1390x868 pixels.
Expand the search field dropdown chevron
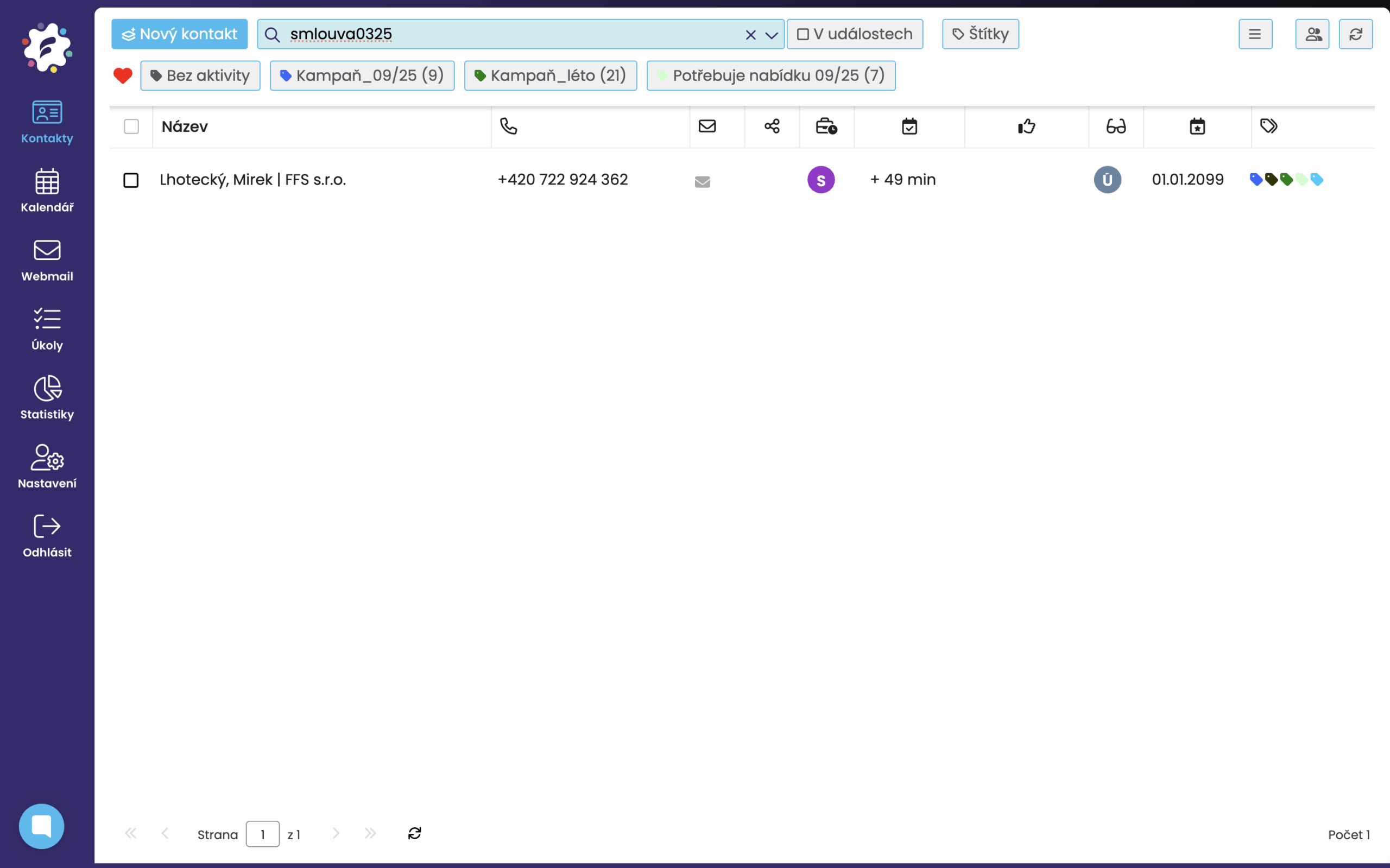(x=771, y=35)
